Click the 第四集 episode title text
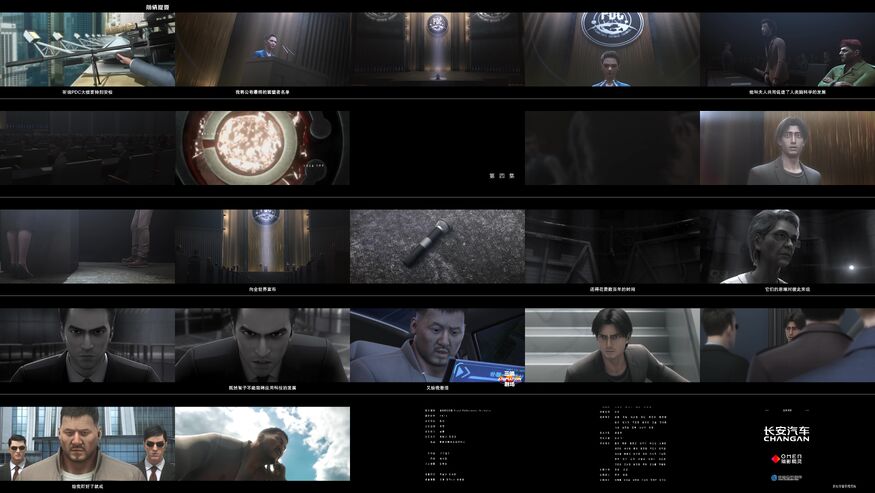Screen dimensions: 875x493 tap(502, 175)
